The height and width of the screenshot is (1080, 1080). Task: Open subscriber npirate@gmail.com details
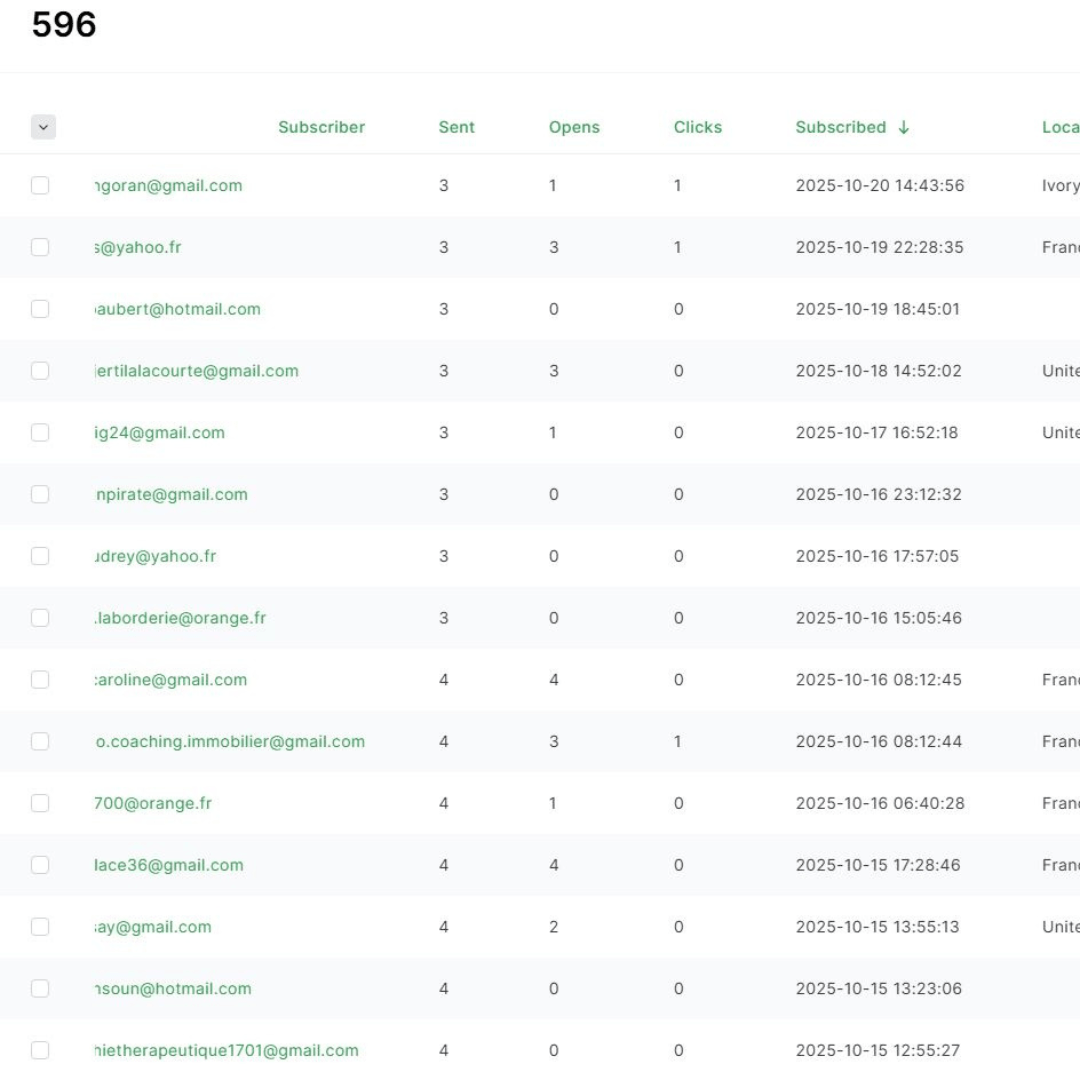coord(170,494)
